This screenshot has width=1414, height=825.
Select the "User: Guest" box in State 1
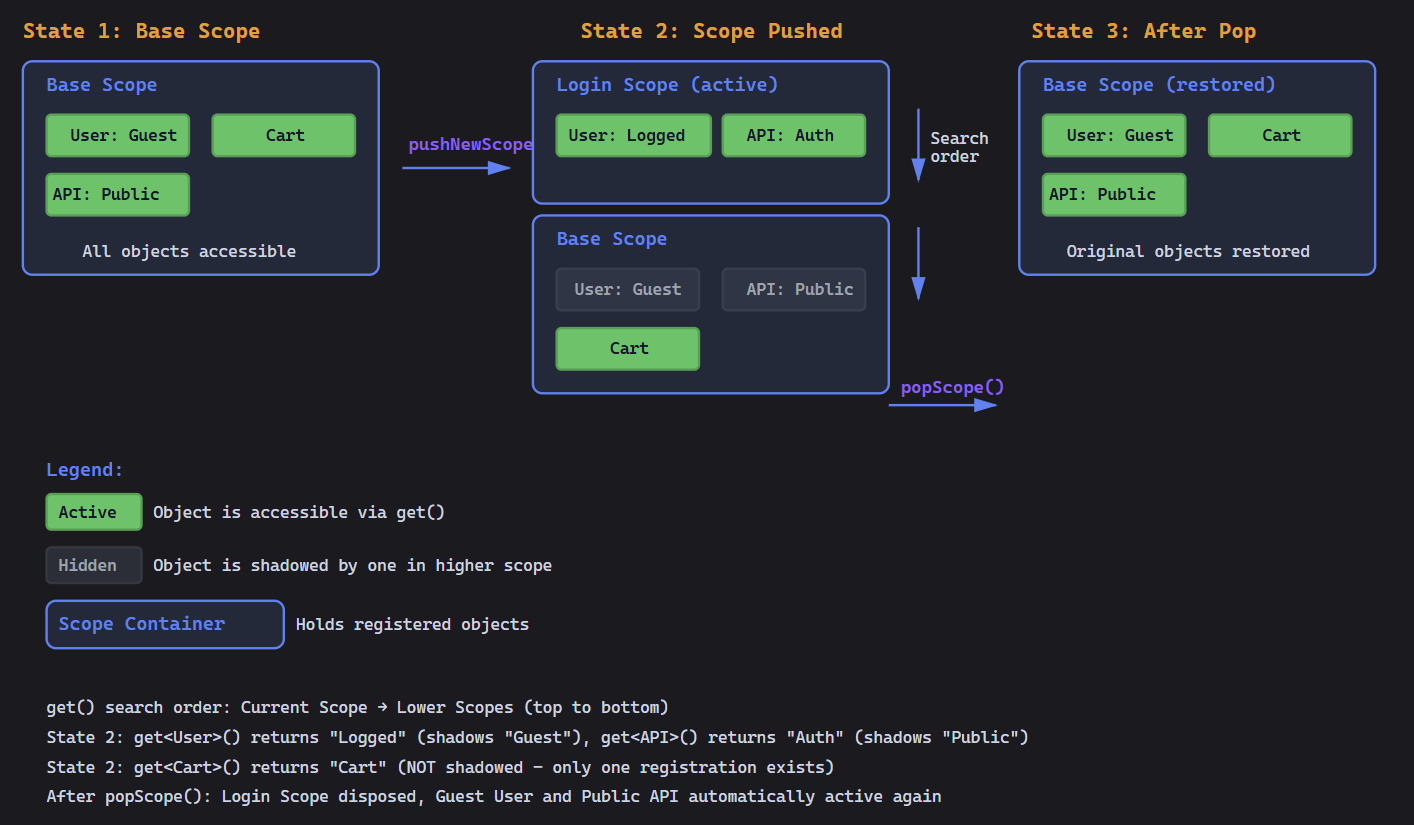(118, 135)
